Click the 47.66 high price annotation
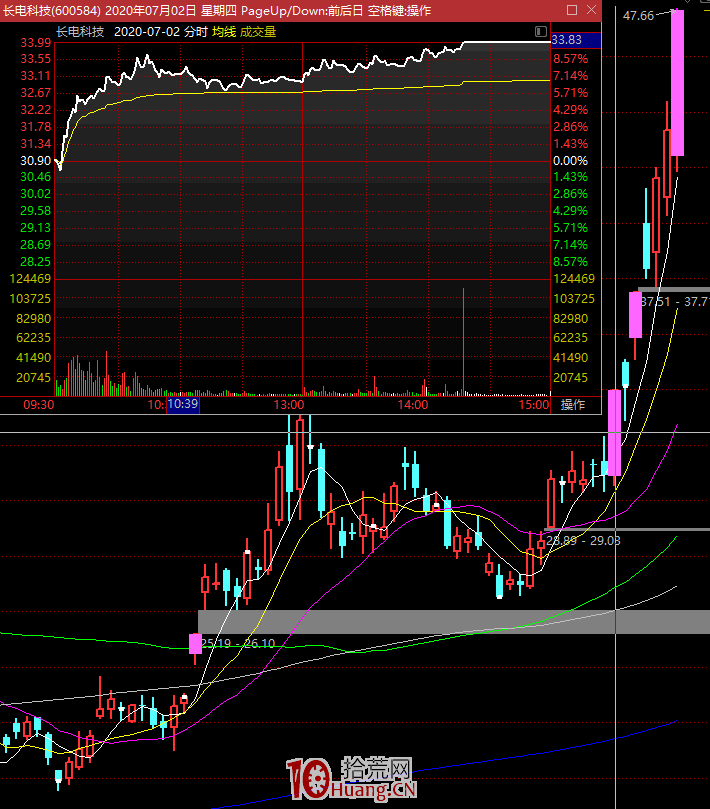 [x=638, y=16]
